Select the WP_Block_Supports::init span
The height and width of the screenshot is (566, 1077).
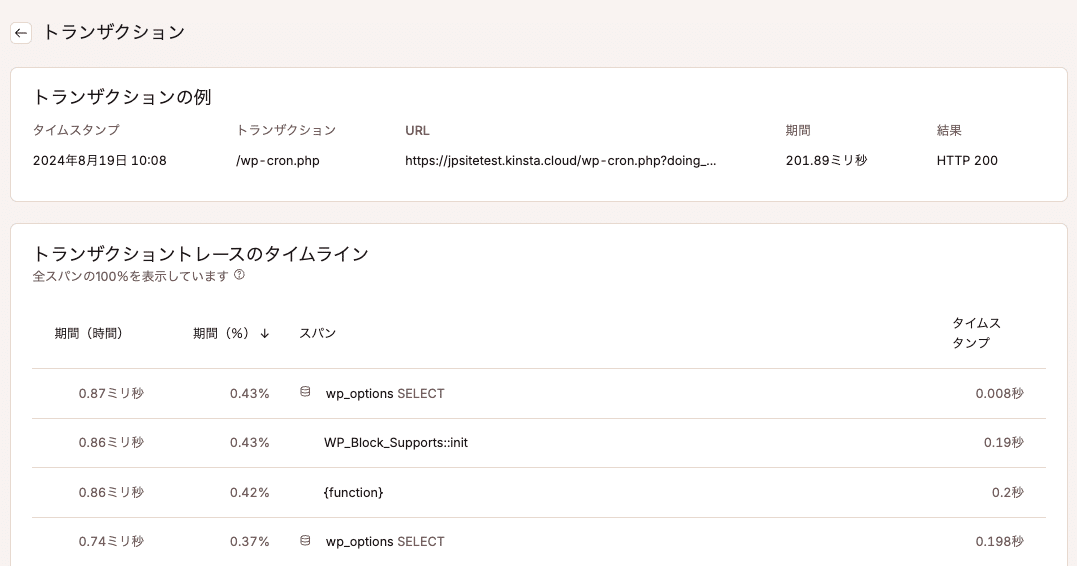click(396, 443)
